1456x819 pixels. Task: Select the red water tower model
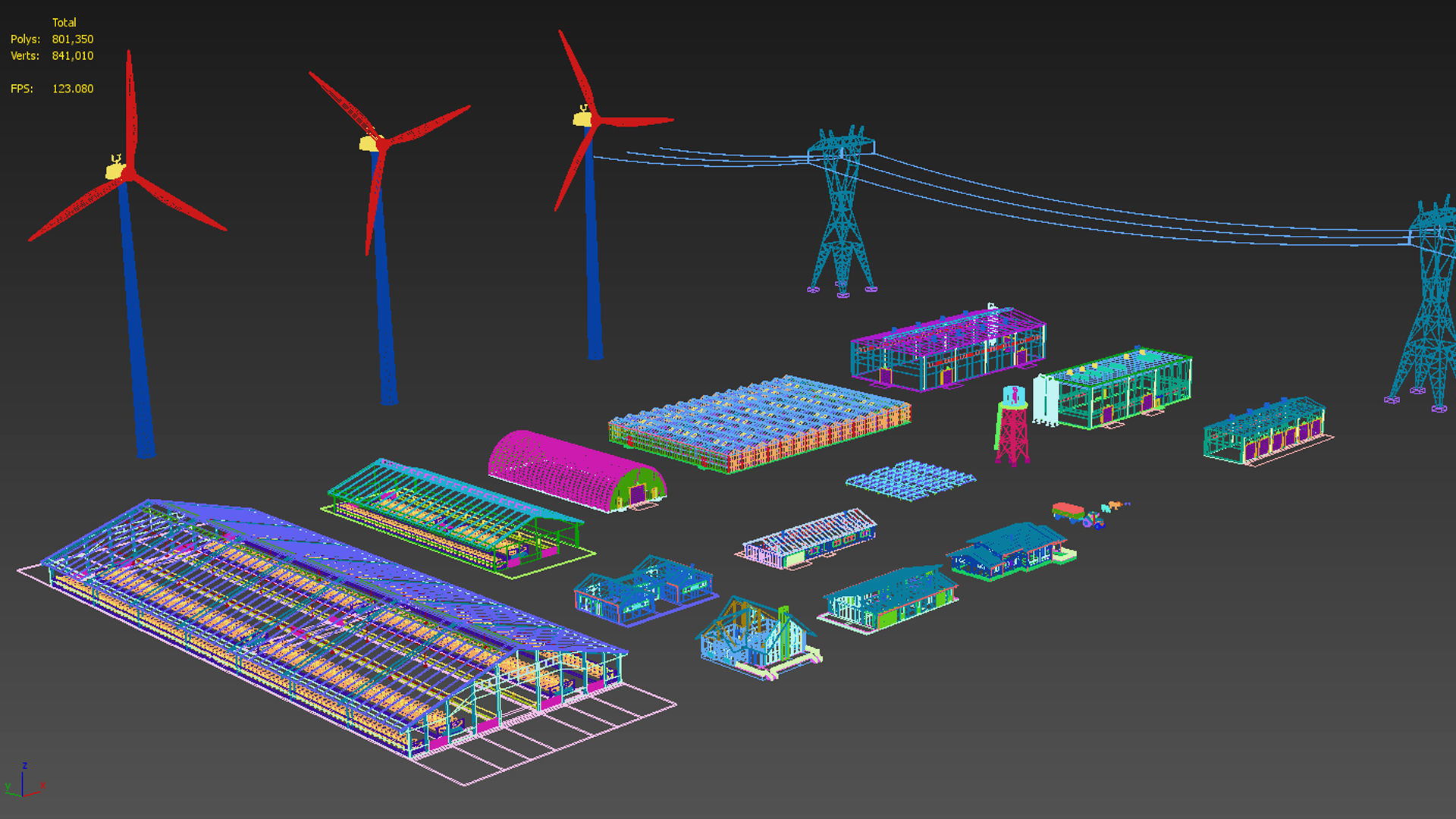click(1012, 426)
